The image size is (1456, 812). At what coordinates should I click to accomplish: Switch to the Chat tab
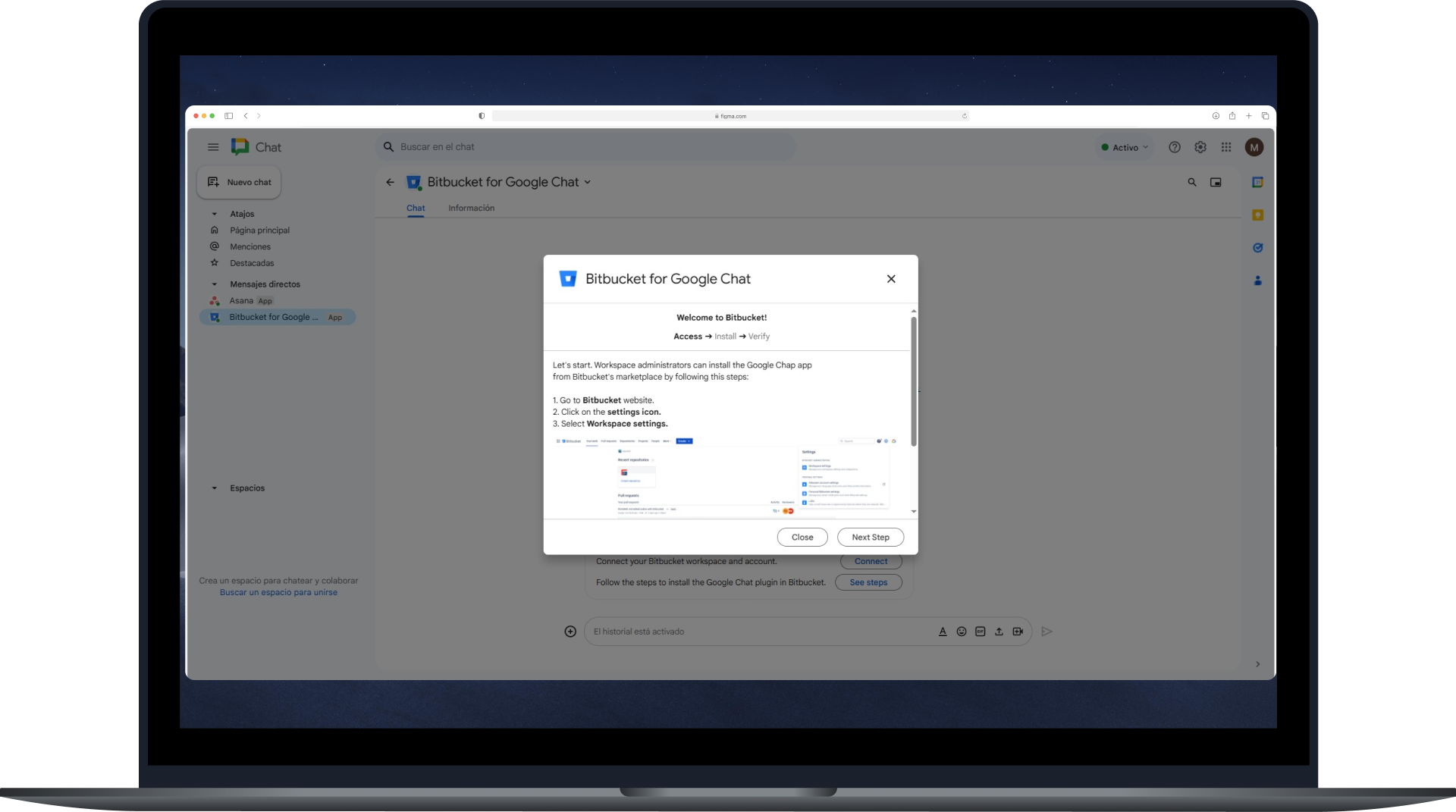click(x=416, y=208)
